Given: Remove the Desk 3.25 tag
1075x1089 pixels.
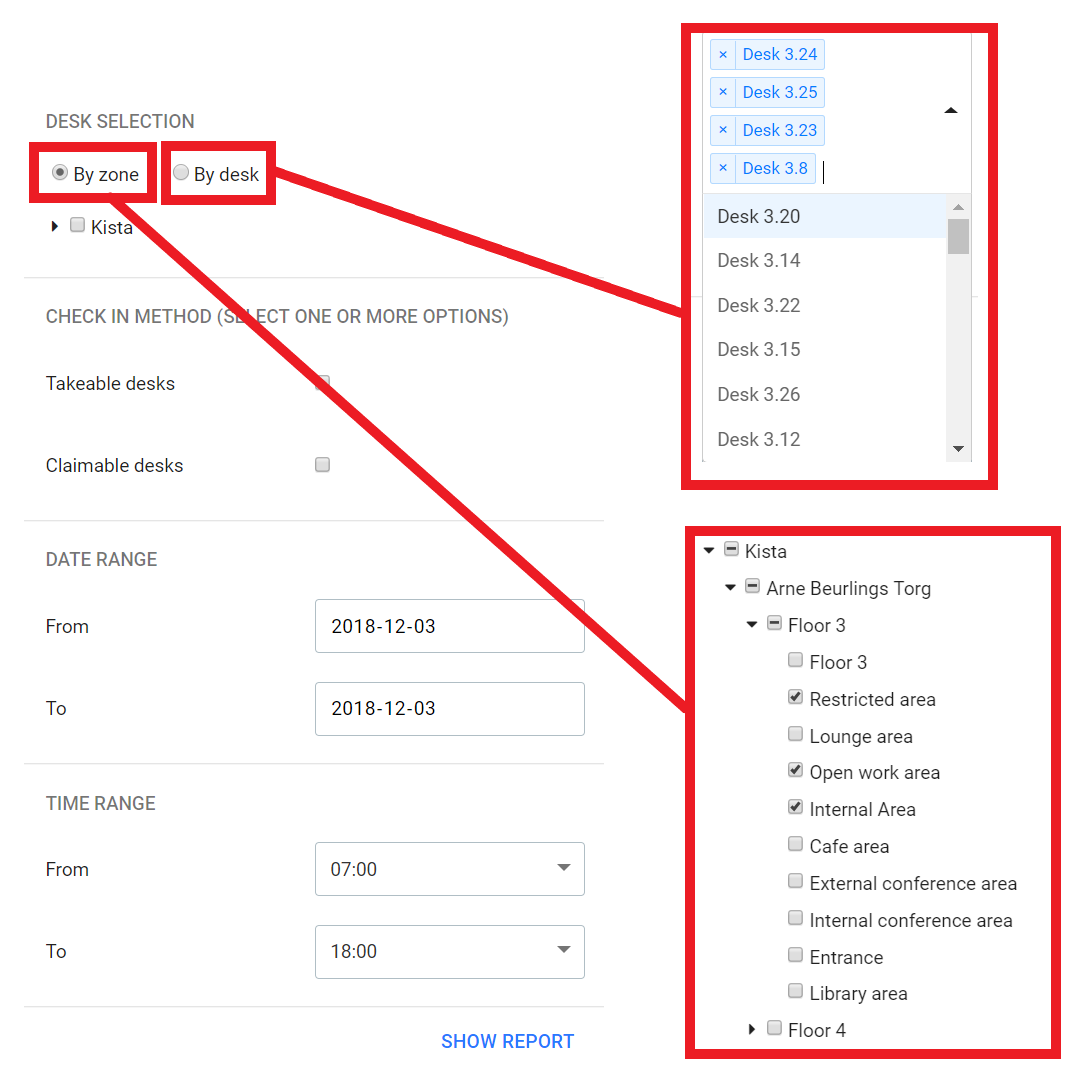Looking at the screenshot, I should click(723, 92).
